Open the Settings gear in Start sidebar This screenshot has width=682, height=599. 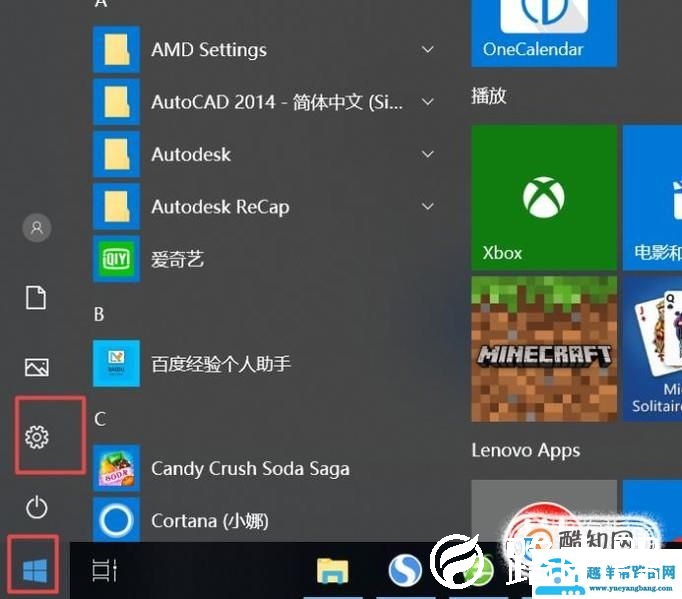point(37,437)
